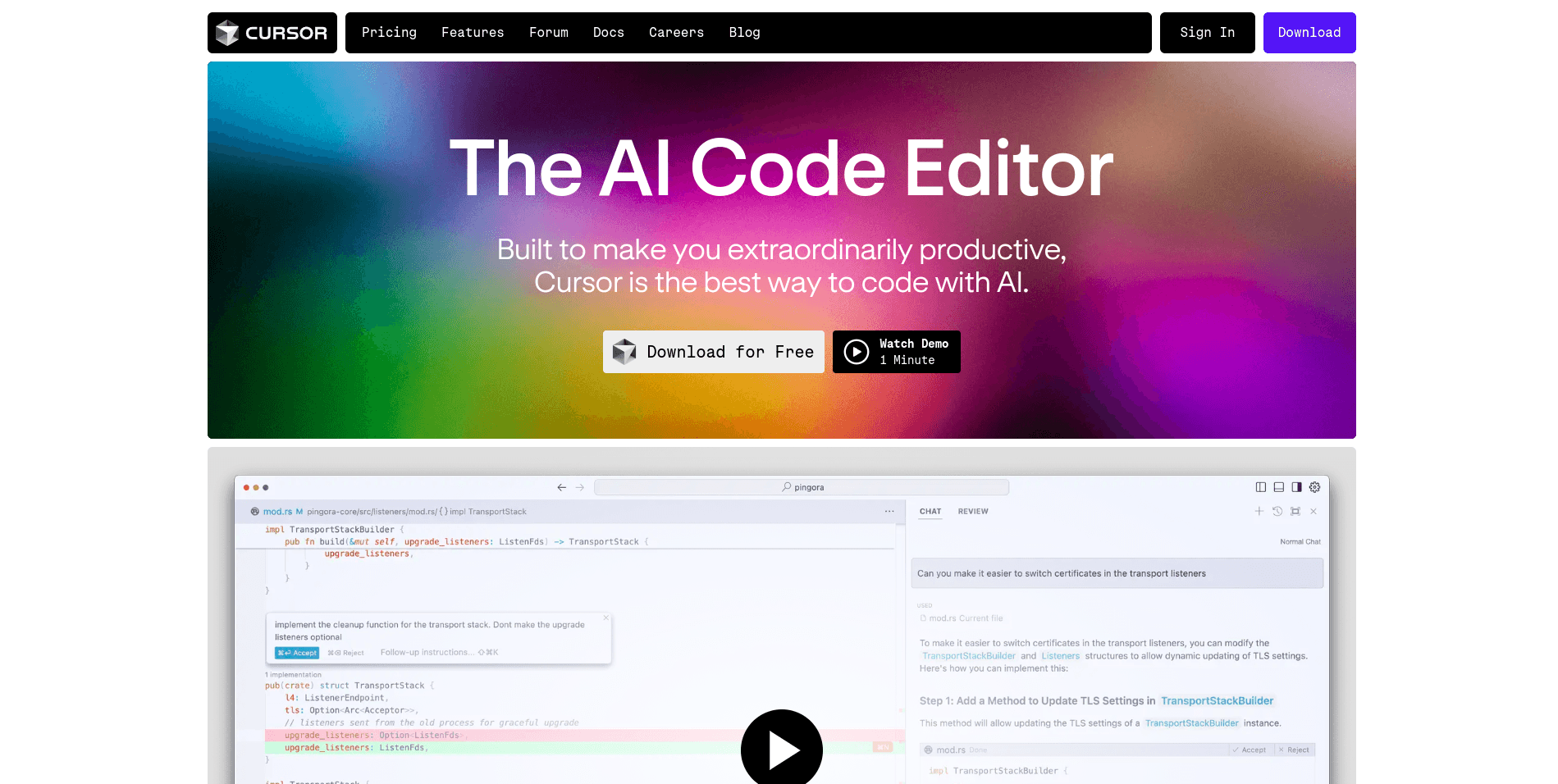Toggle the primary sidebar layout icon
Image resolution: width=1558 pixels, height=784 pixels.
point(1261,487)
